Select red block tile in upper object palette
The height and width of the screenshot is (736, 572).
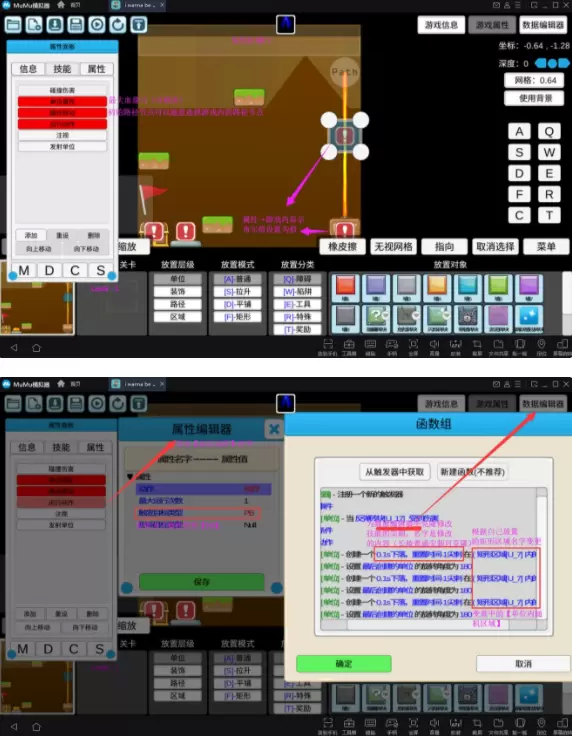(x=345, y=287)
